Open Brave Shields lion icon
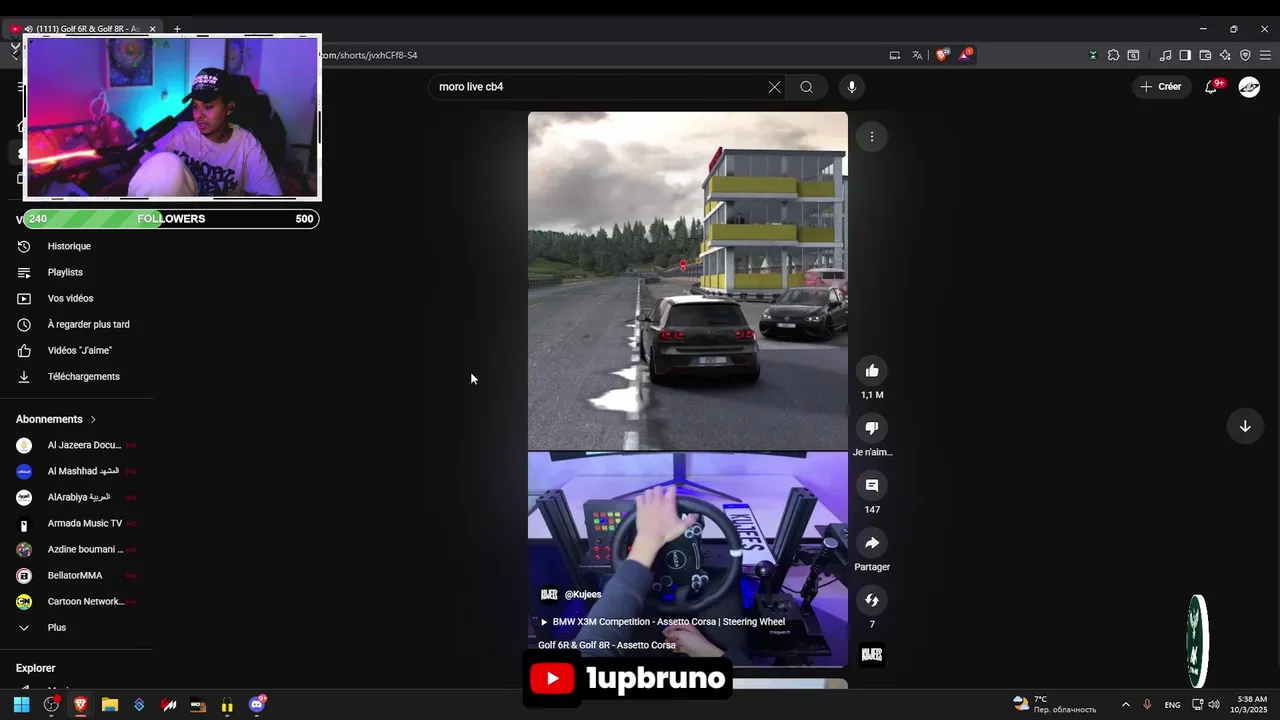The width and height of the screenshot is (1280, 720). click(942, 55)
